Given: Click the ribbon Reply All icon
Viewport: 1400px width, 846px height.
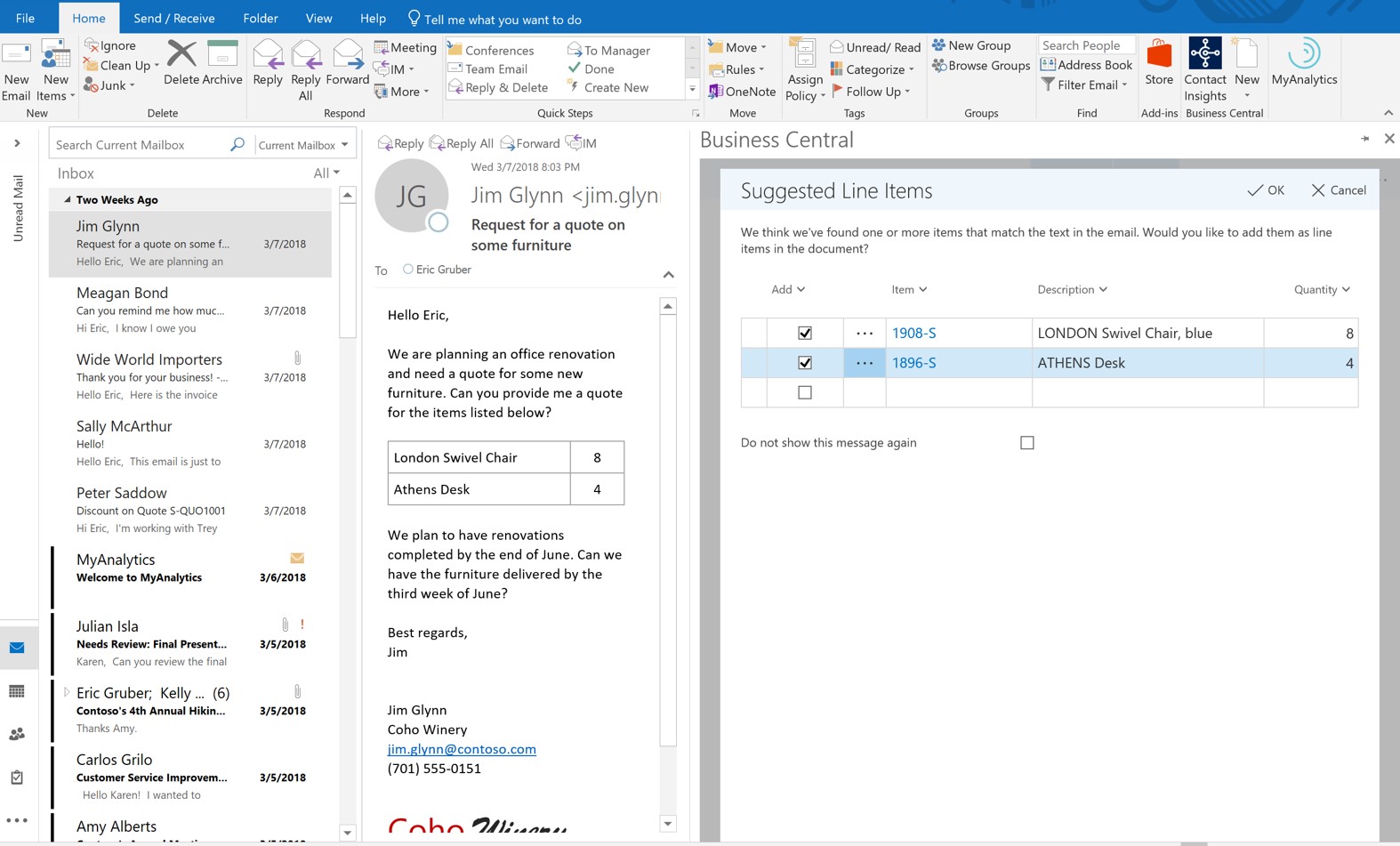Looking at the screenshot, I should [x=306, y=54].
